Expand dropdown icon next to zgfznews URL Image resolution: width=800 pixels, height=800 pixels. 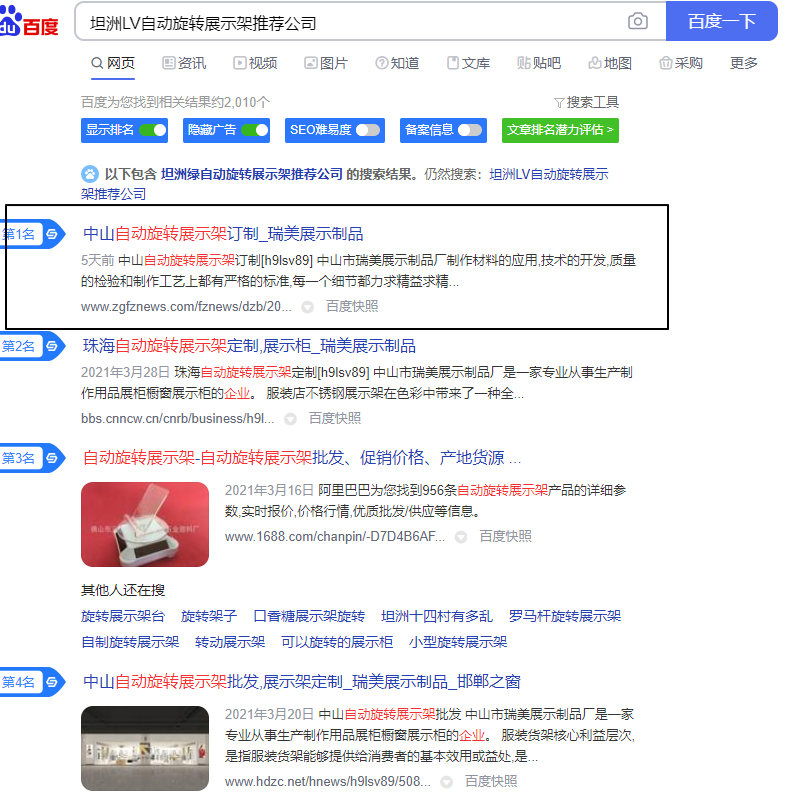click(307, 307)
